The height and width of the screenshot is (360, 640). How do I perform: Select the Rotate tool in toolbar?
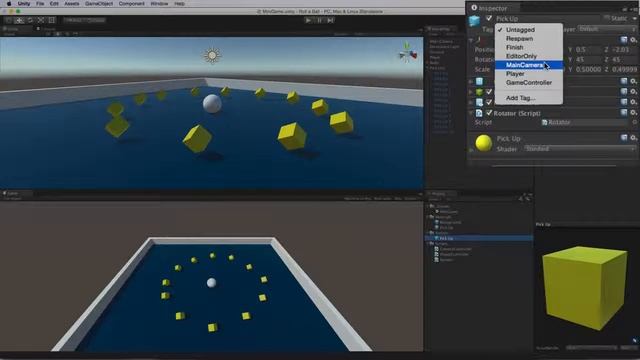click(30, 20)
